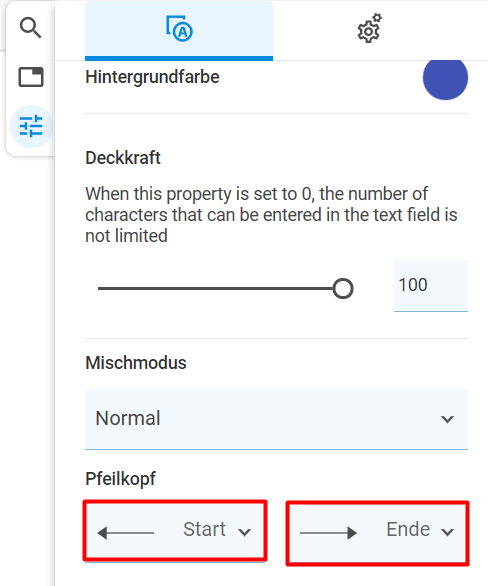
Task: Click the Deckkraft slider handle
Action: coord(343,289)
